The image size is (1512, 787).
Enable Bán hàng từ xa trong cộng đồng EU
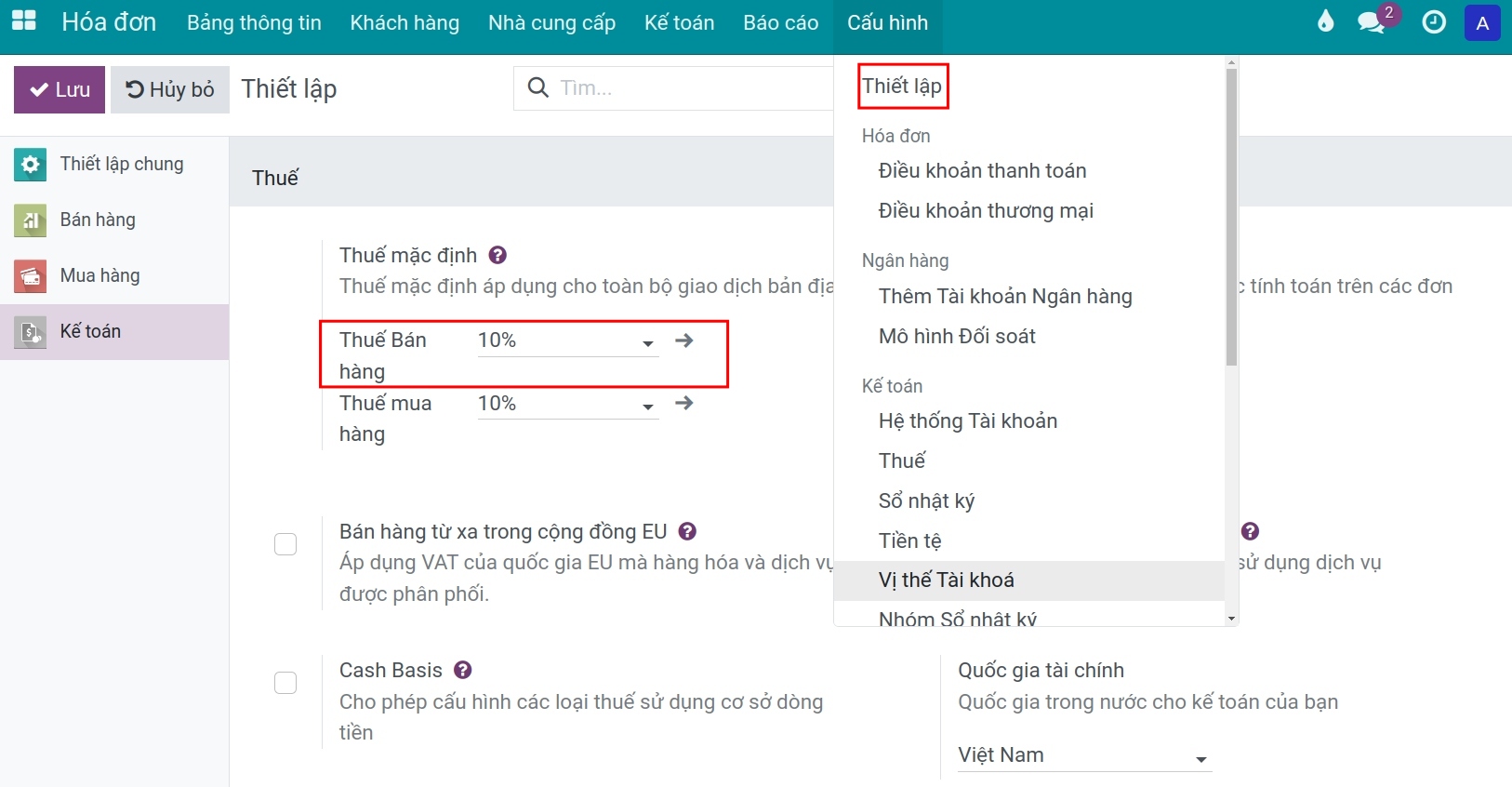click(285, 544)
